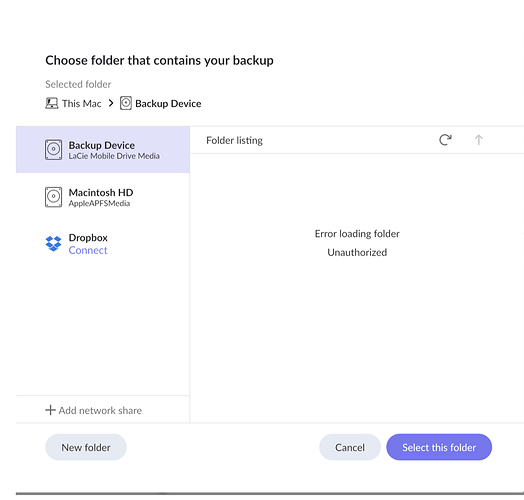Screen dimensions: 524x500
Task: Click the refresh folder listing icon
Action: pos(445,140)
